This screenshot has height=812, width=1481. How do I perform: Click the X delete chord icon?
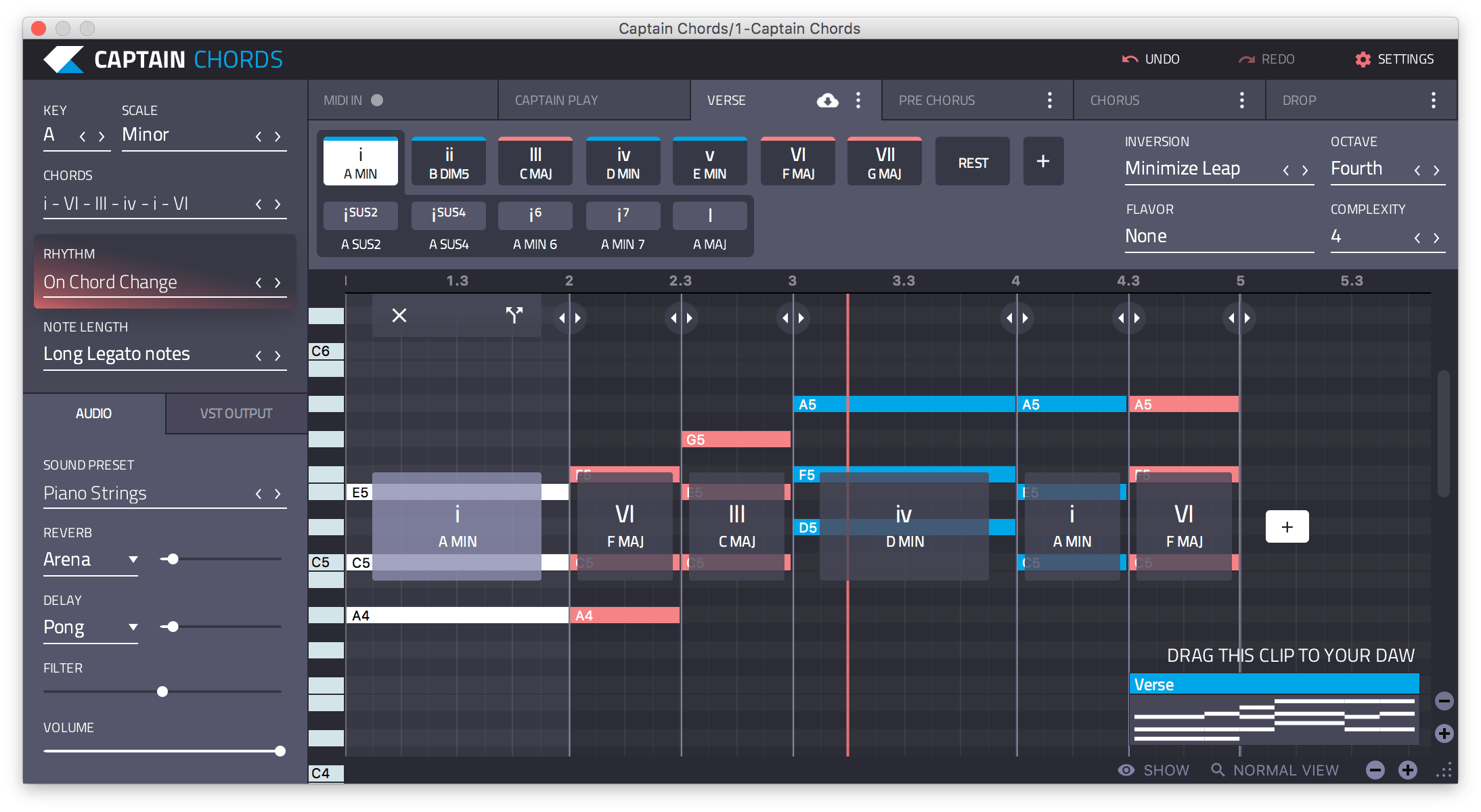click(x=399, y=313)
